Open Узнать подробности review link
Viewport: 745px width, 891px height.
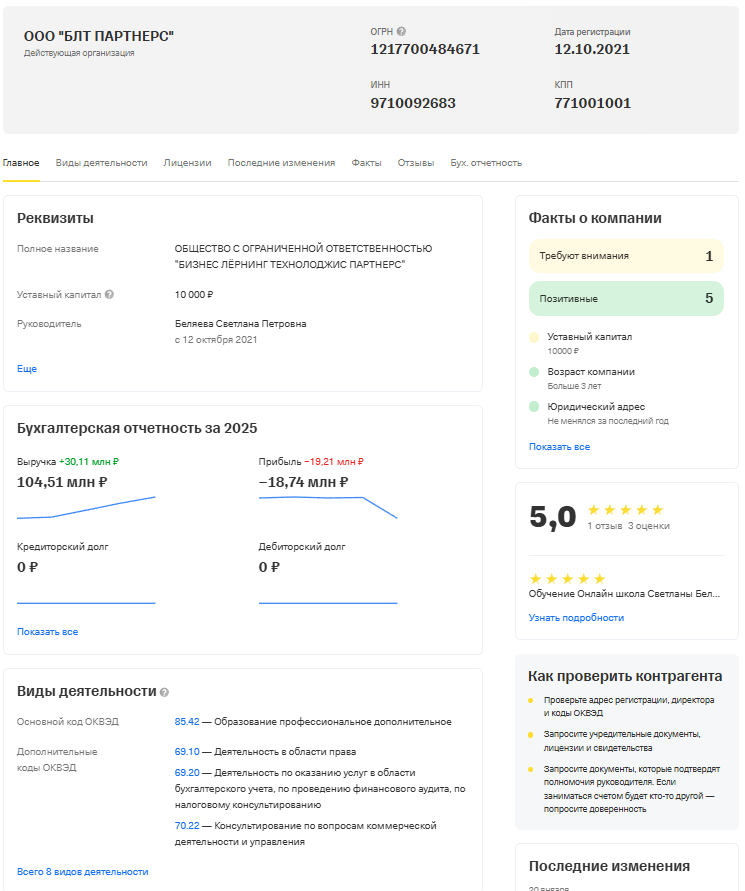(x=576, y=618)
